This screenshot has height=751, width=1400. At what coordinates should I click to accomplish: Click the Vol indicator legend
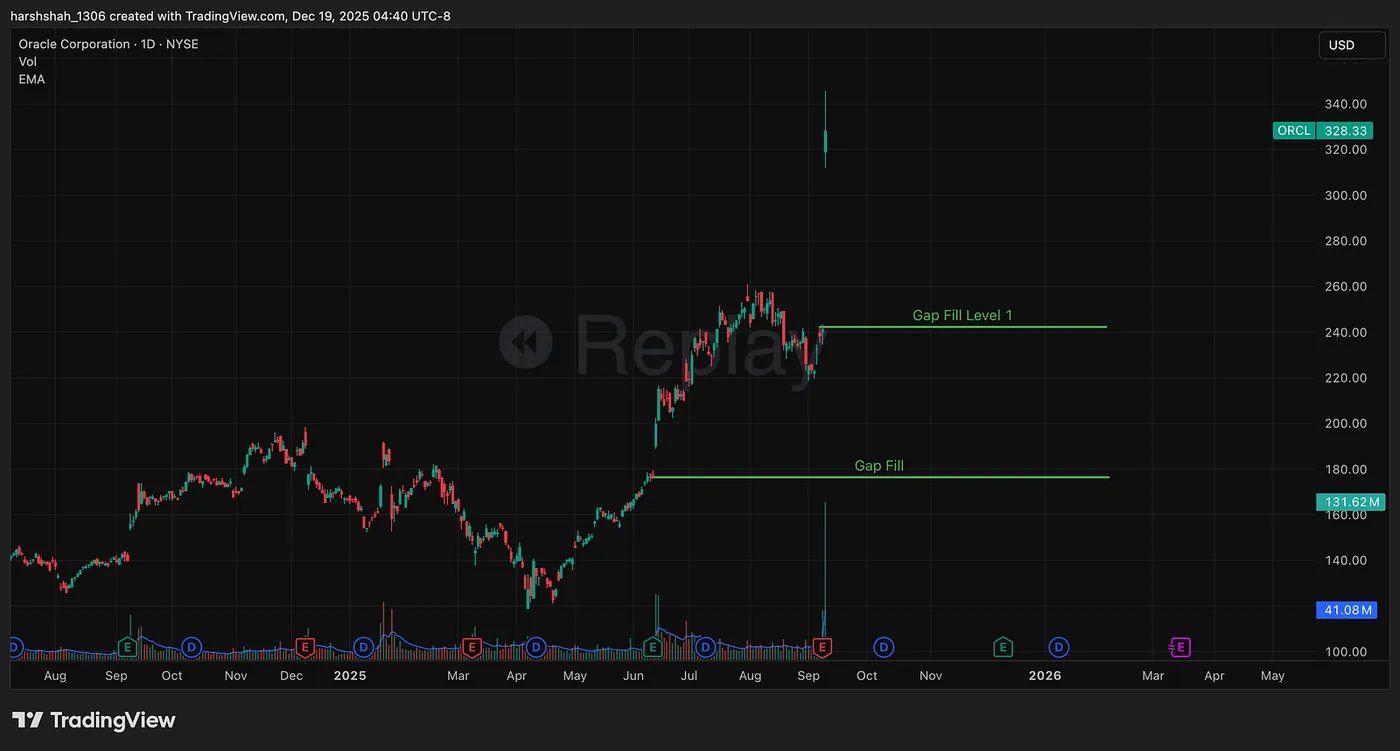click(27, 62)
